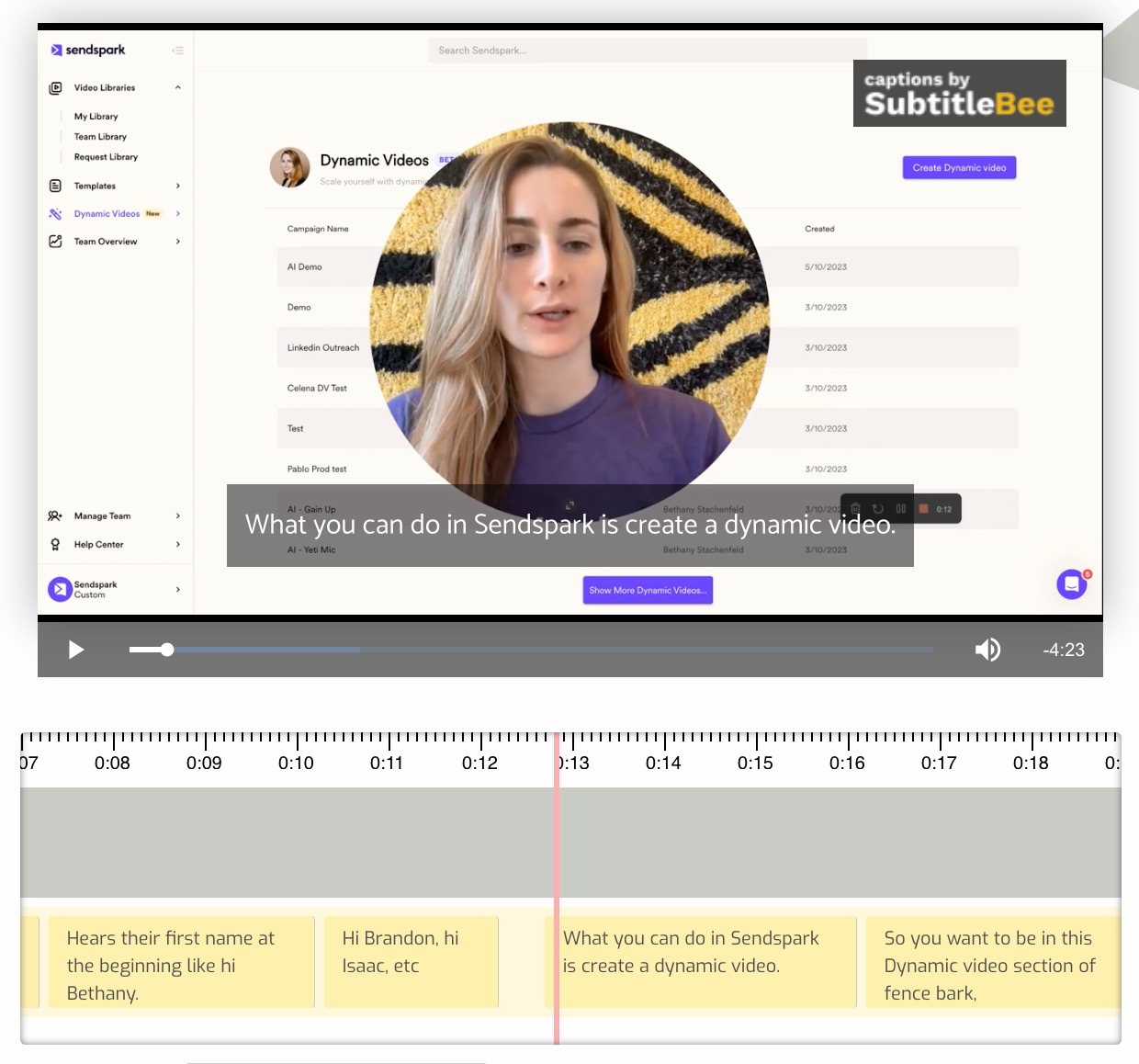Expand the Help Center chevron

[x=177, y=545]
